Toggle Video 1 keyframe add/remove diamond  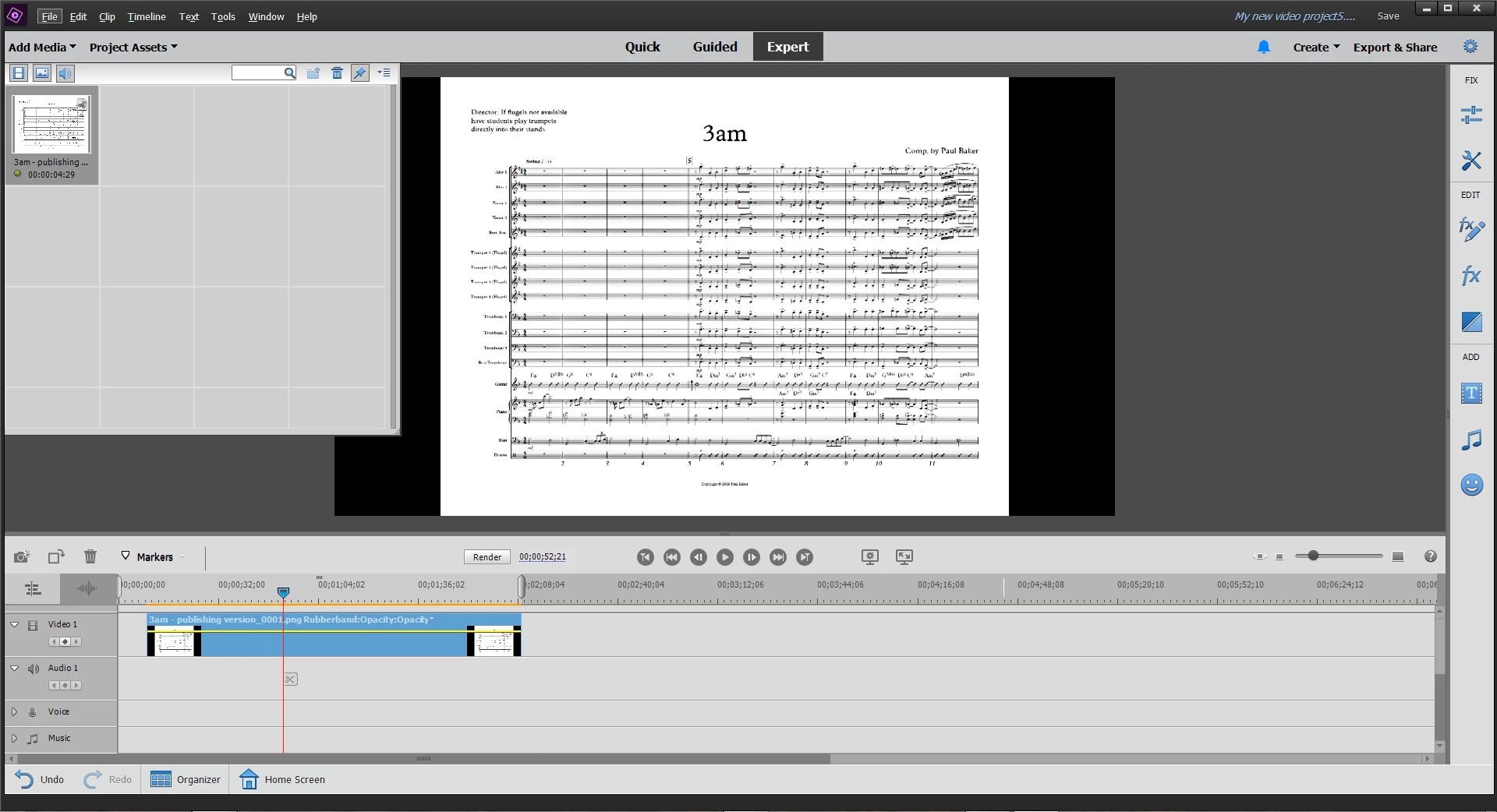(x=65, y=642)
